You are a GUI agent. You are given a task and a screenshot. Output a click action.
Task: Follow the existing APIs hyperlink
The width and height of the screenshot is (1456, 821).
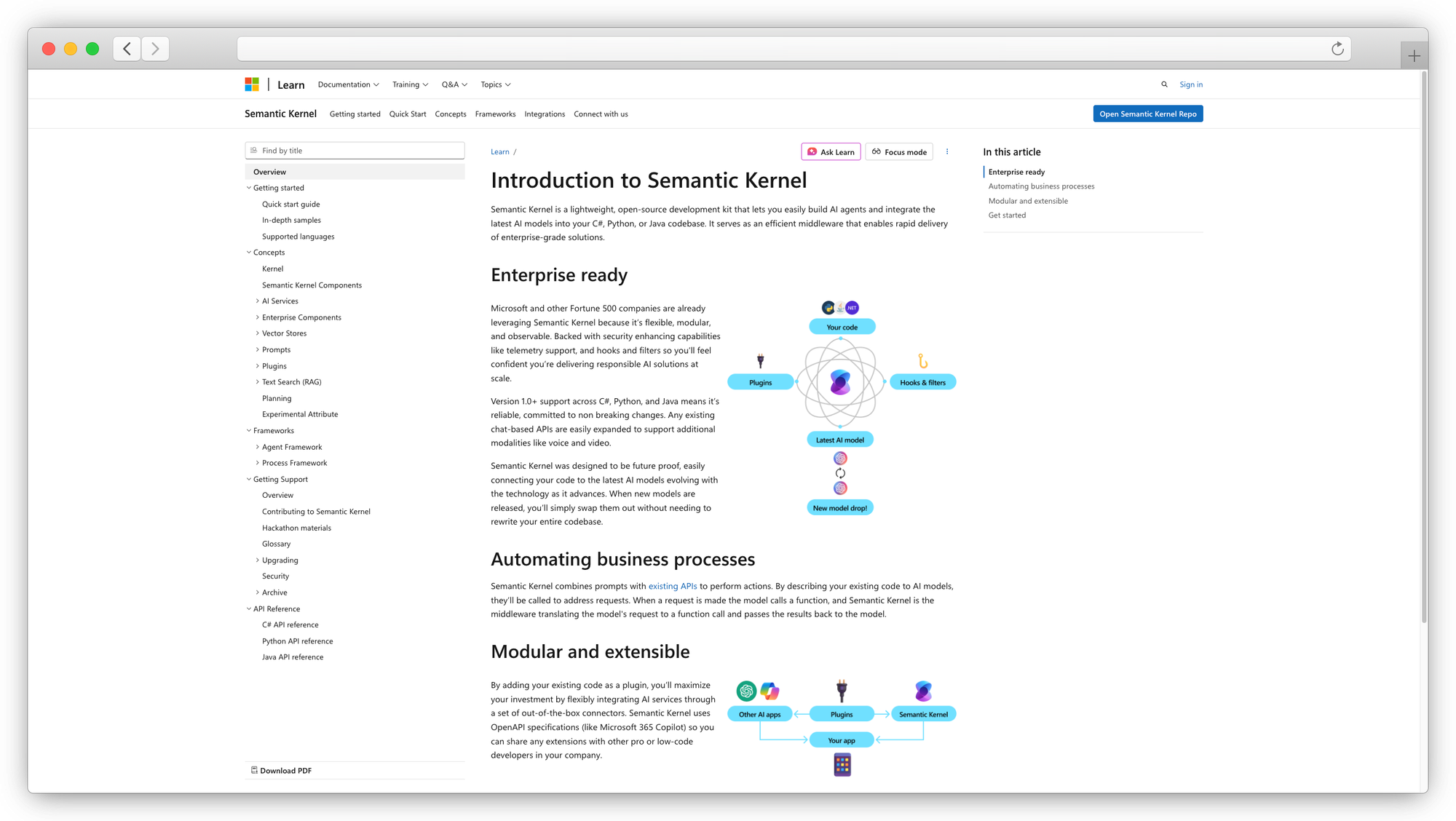tap(672, 586)
